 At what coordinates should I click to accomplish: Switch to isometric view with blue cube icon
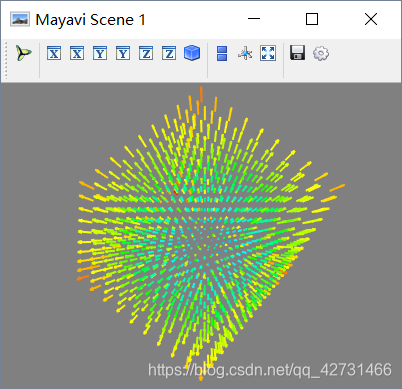192,53
